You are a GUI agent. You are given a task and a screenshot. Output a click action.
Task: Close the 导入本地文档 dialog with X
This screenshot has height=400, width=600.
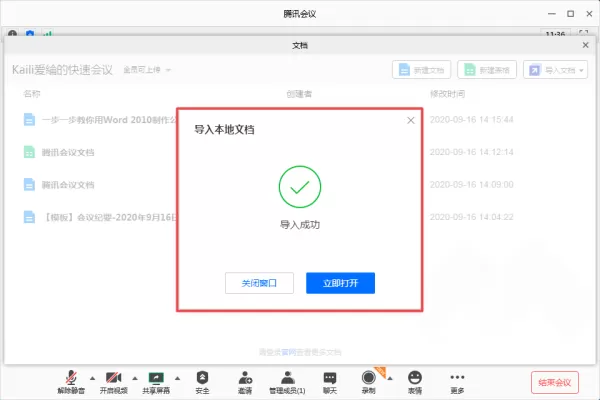point(411,121)
